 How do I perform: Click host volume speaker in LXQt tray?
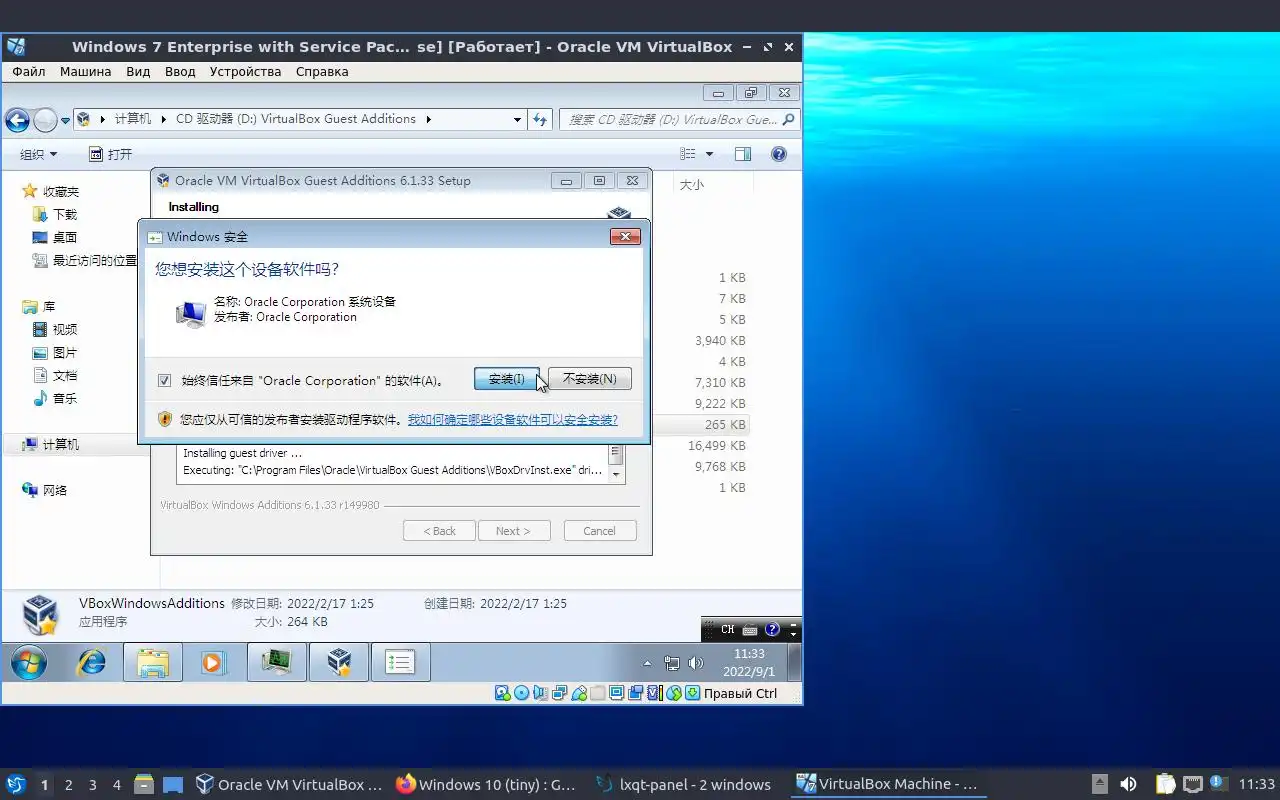tap(1128, 784)
